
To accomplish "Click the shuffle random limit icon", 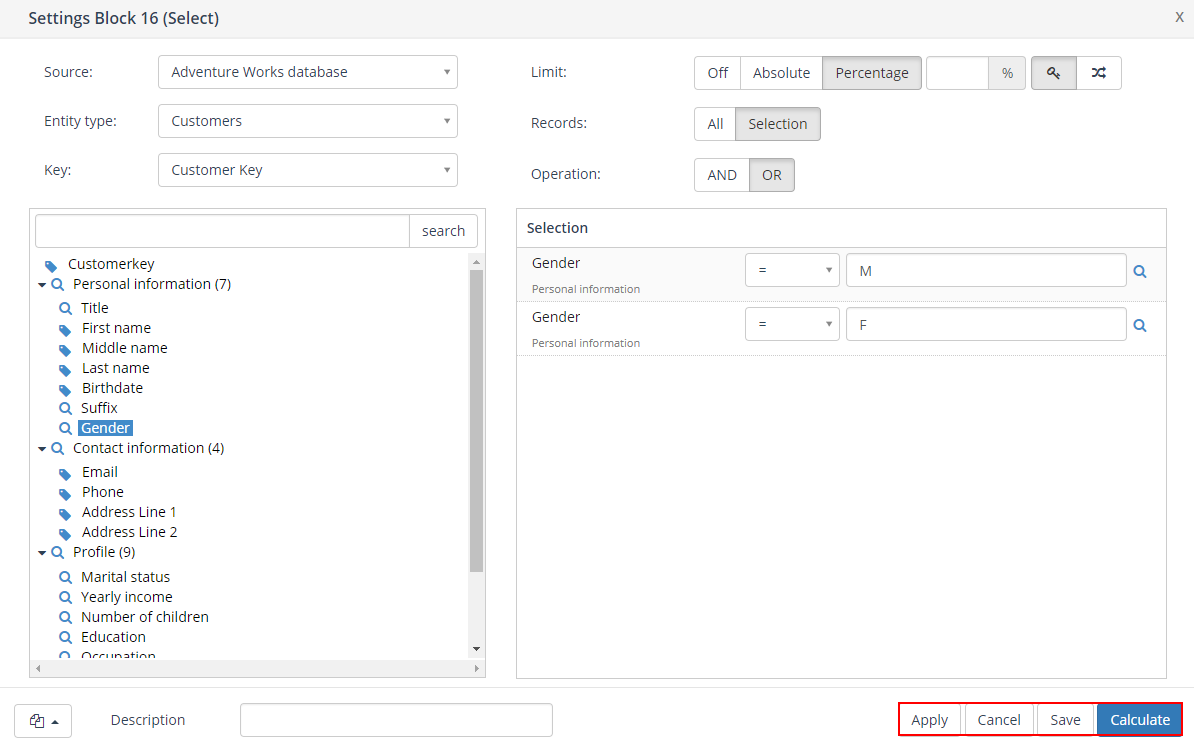I will point(1098,73).
